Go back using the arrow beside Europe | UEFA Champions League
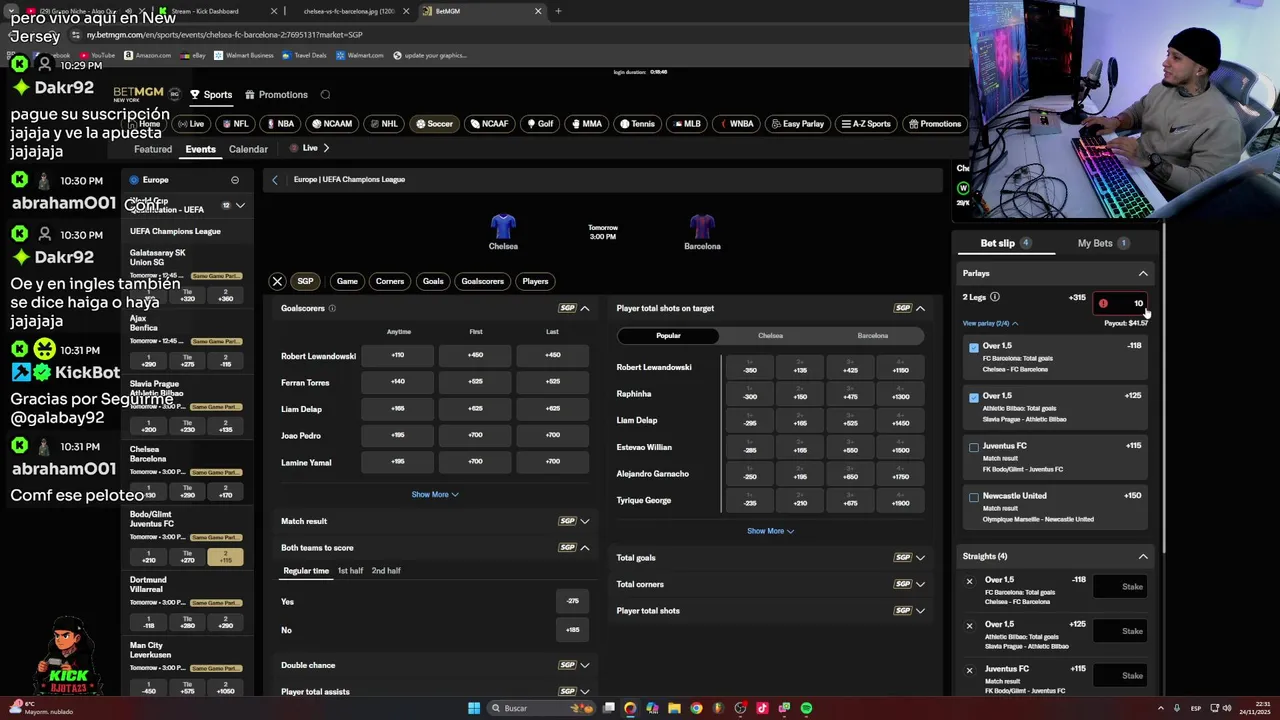 coord(275,180)
